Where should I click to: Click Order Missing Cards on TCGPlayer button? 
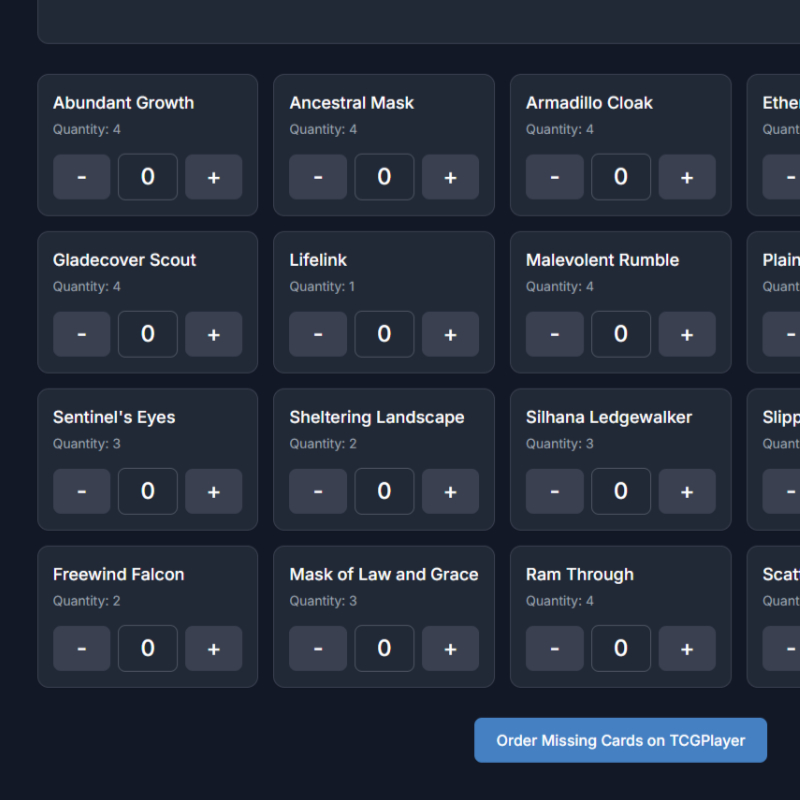[620, 740]
